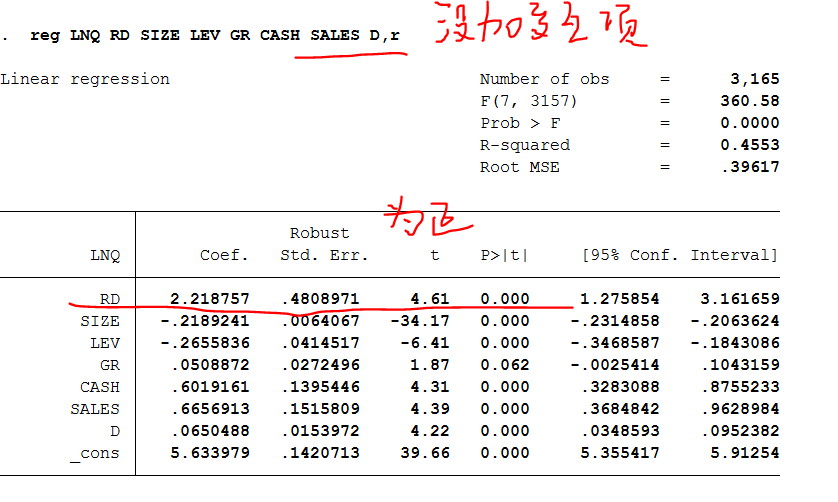Image resolution: width=838 pixels, height=502 pixels.
Task: Click the 'R-squared' label
Action: 525,145
